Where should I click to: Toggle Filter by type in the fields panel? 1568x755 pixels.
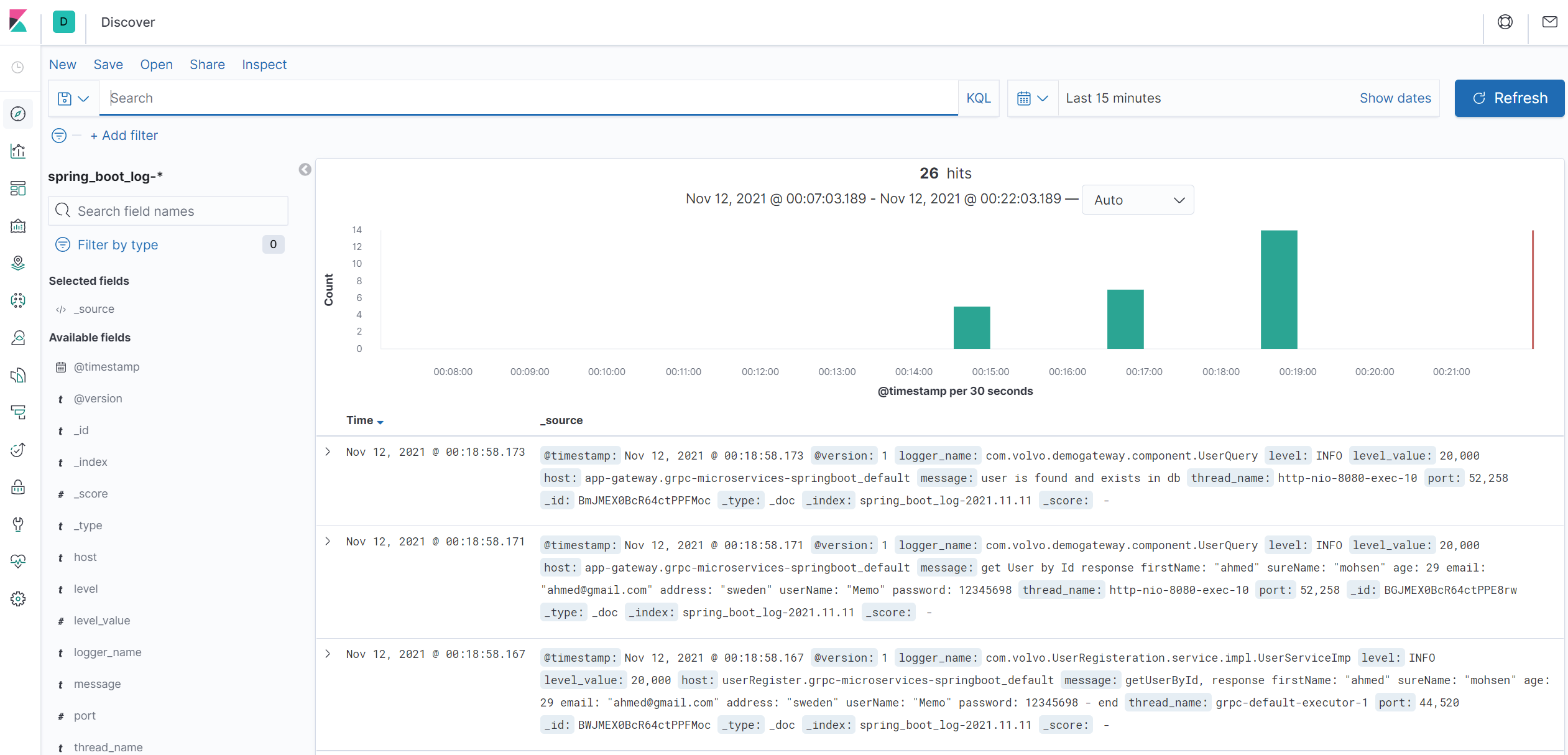(x=118, y=244)
